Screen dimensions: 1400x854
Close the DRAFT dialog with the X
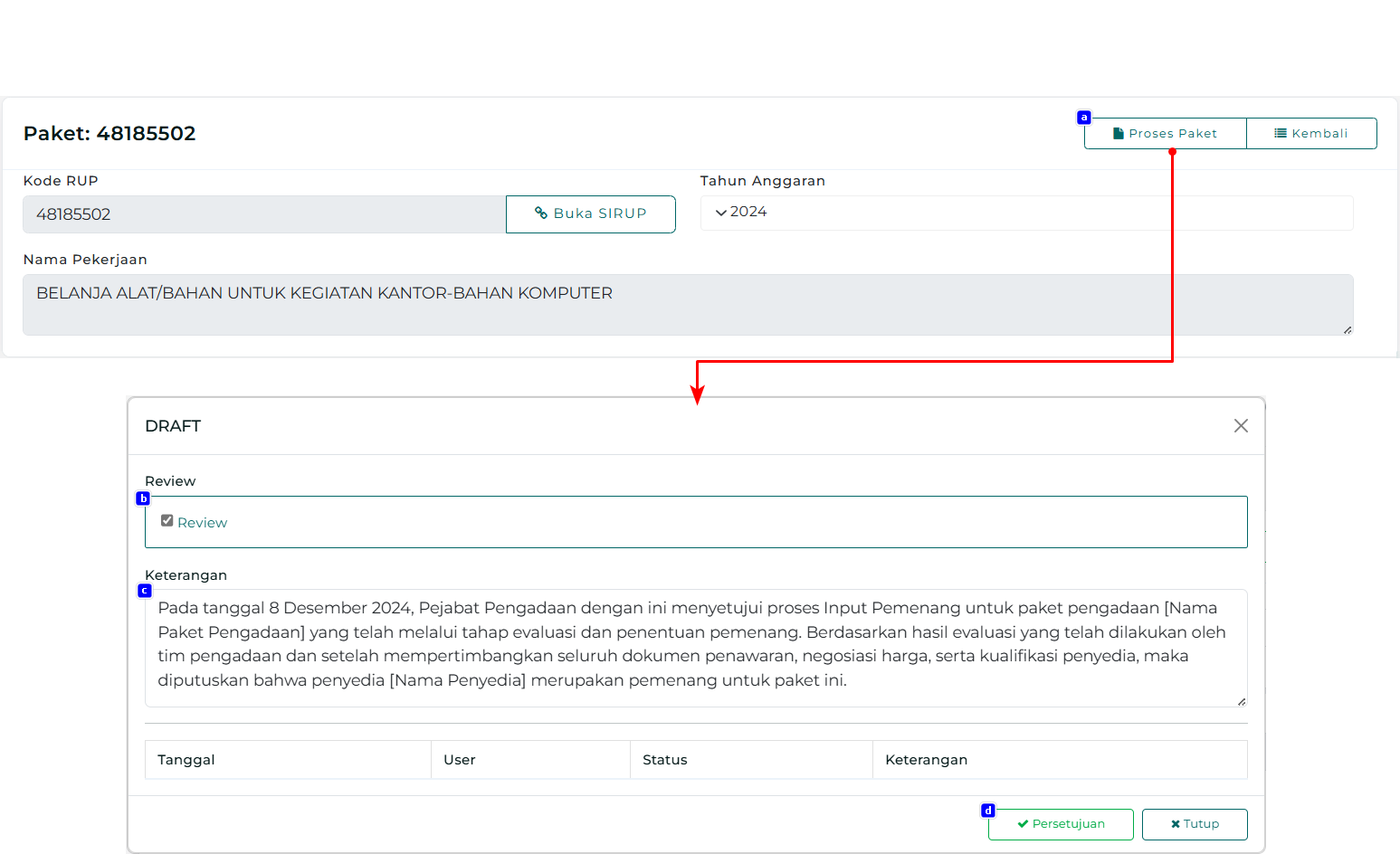tap(1241, 426)
